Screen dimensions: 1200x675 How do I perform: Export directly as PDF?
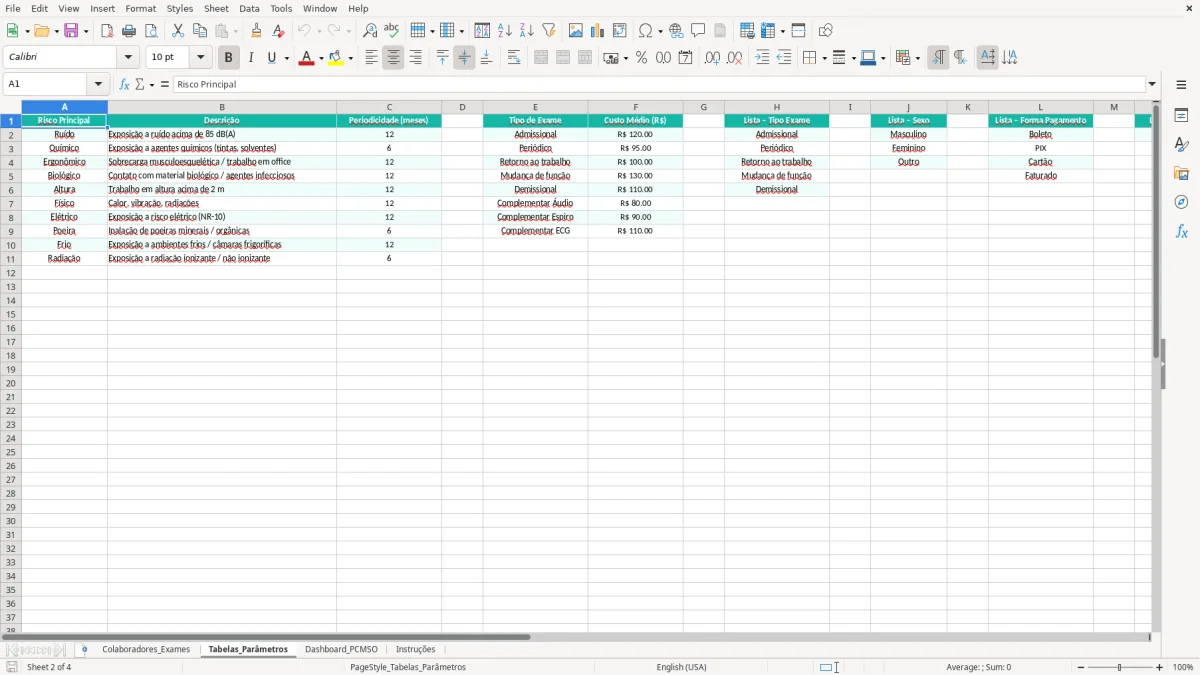pyautogui.click(x=107, y=31)
